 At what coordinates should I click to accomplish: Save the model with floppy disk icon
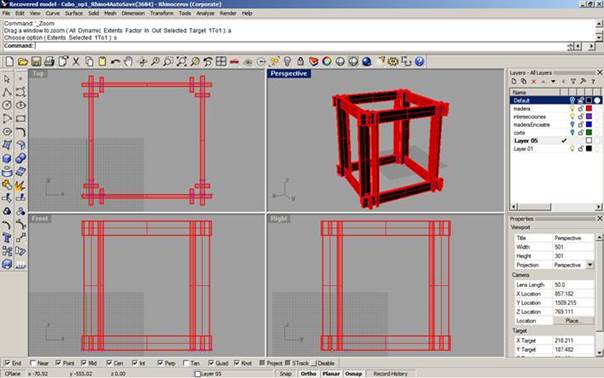pos(36,62)
